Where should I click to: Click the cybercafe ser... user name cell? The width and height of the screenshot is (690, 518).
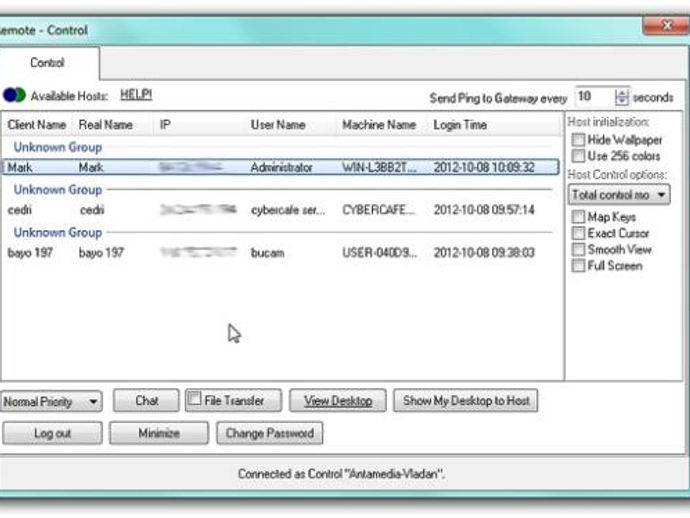pos(288,210)
